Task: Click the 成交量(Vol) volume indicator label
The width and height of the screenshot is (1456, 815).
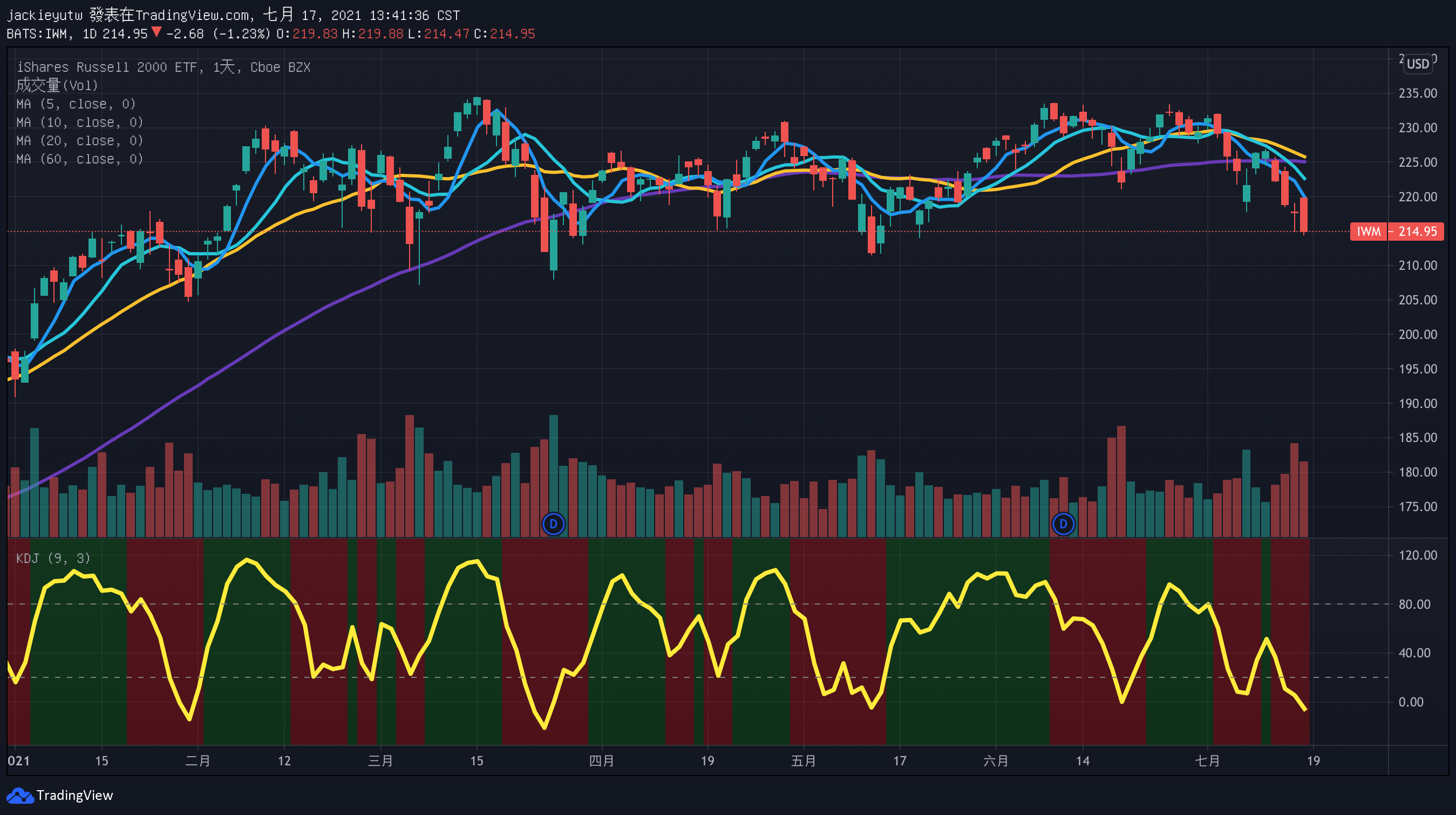Action: pyautogui.click(x=57, y=85)
